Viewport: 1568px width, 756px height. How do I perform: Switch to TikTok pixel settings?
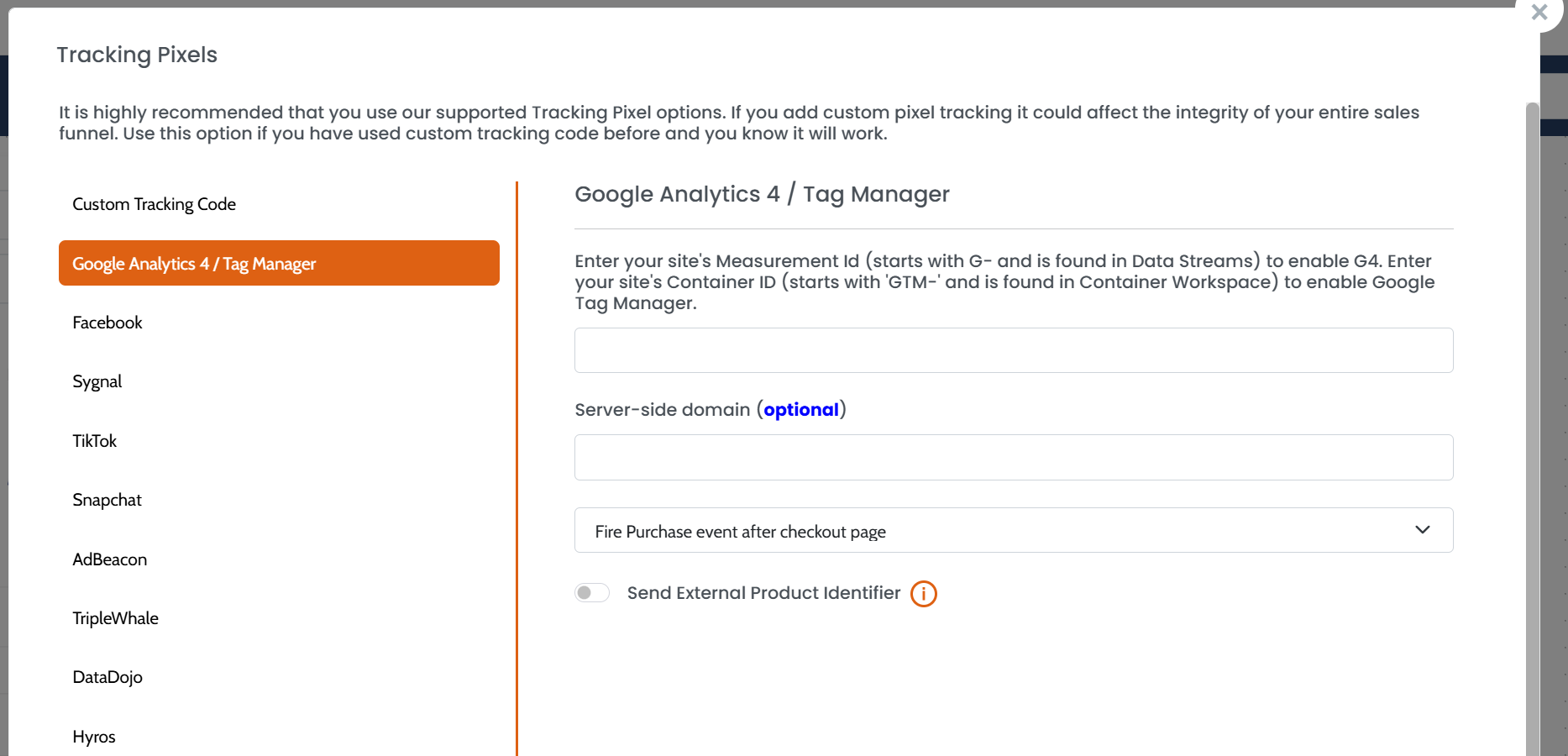click(x=95, y=441)
